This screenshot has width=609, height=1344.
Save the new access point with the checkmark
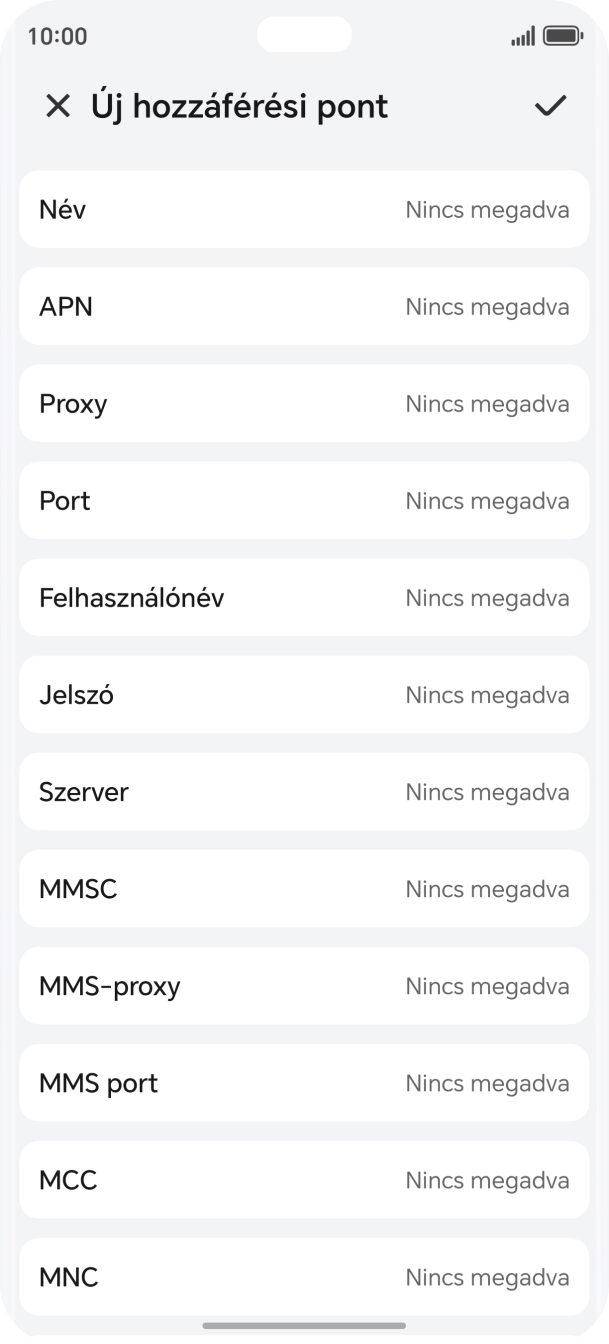coord(550,105)
